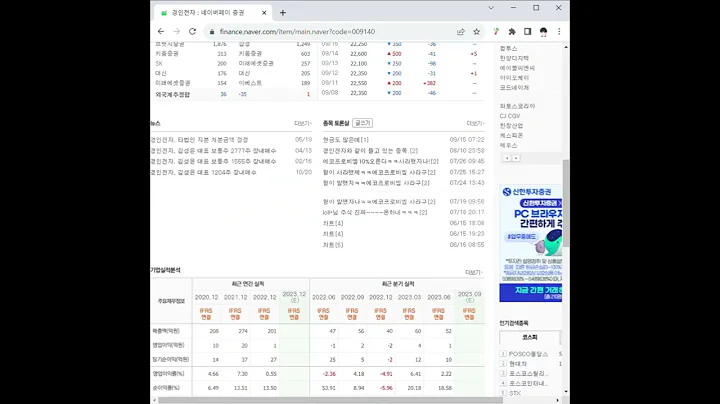Open discussion post dated 09/15 07:22

point(345,140)
